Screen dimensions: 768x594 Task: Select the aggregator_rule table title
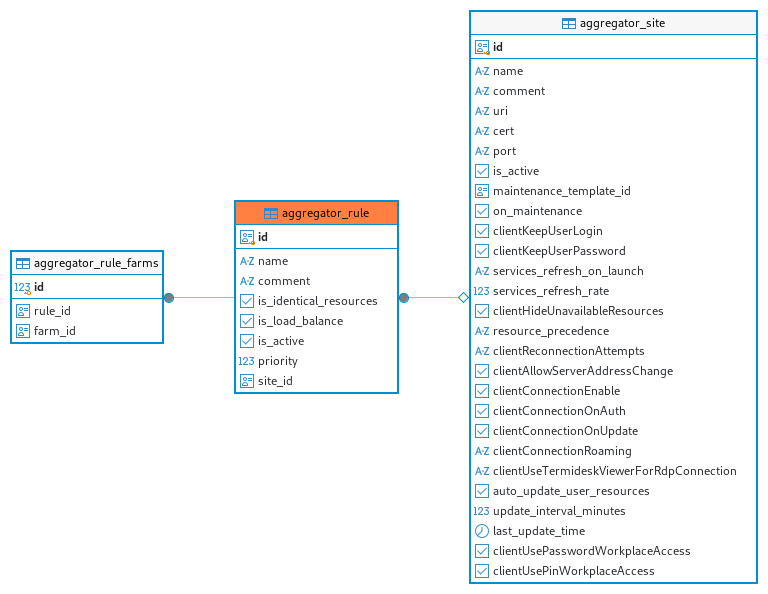pos(325,214)
